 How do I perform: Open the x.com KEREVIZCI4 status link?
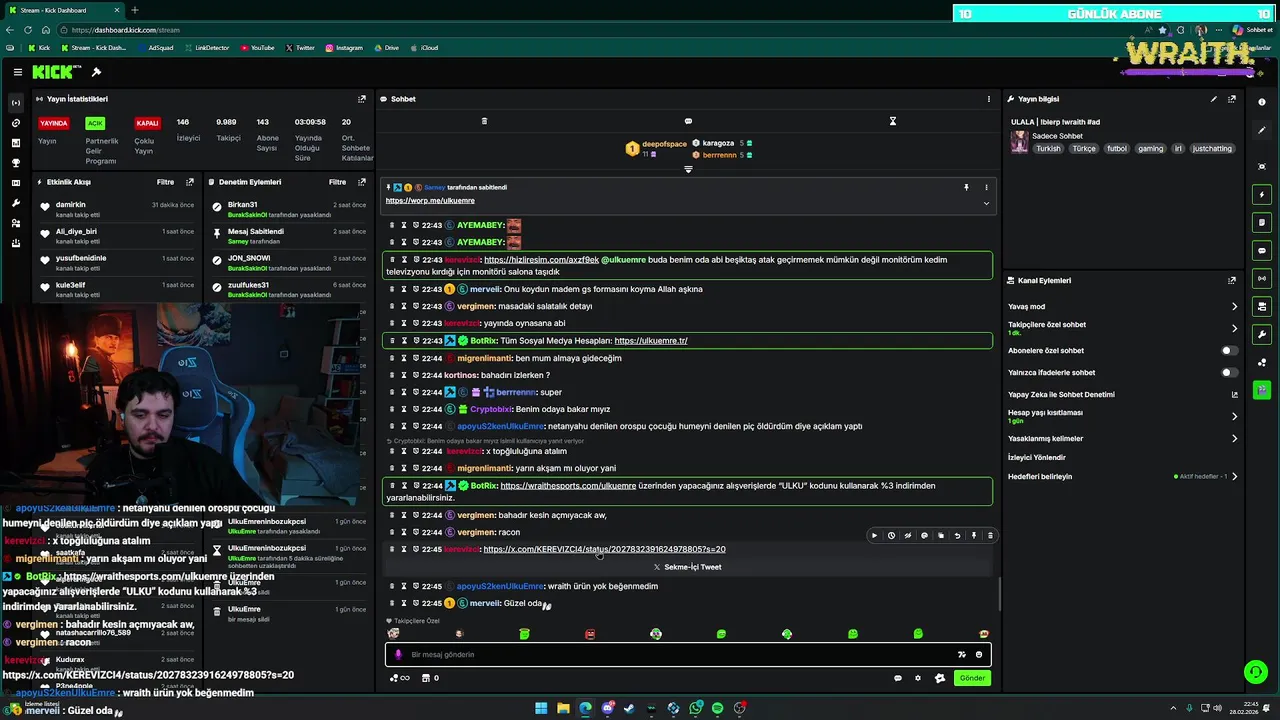[x=604, y=549]
